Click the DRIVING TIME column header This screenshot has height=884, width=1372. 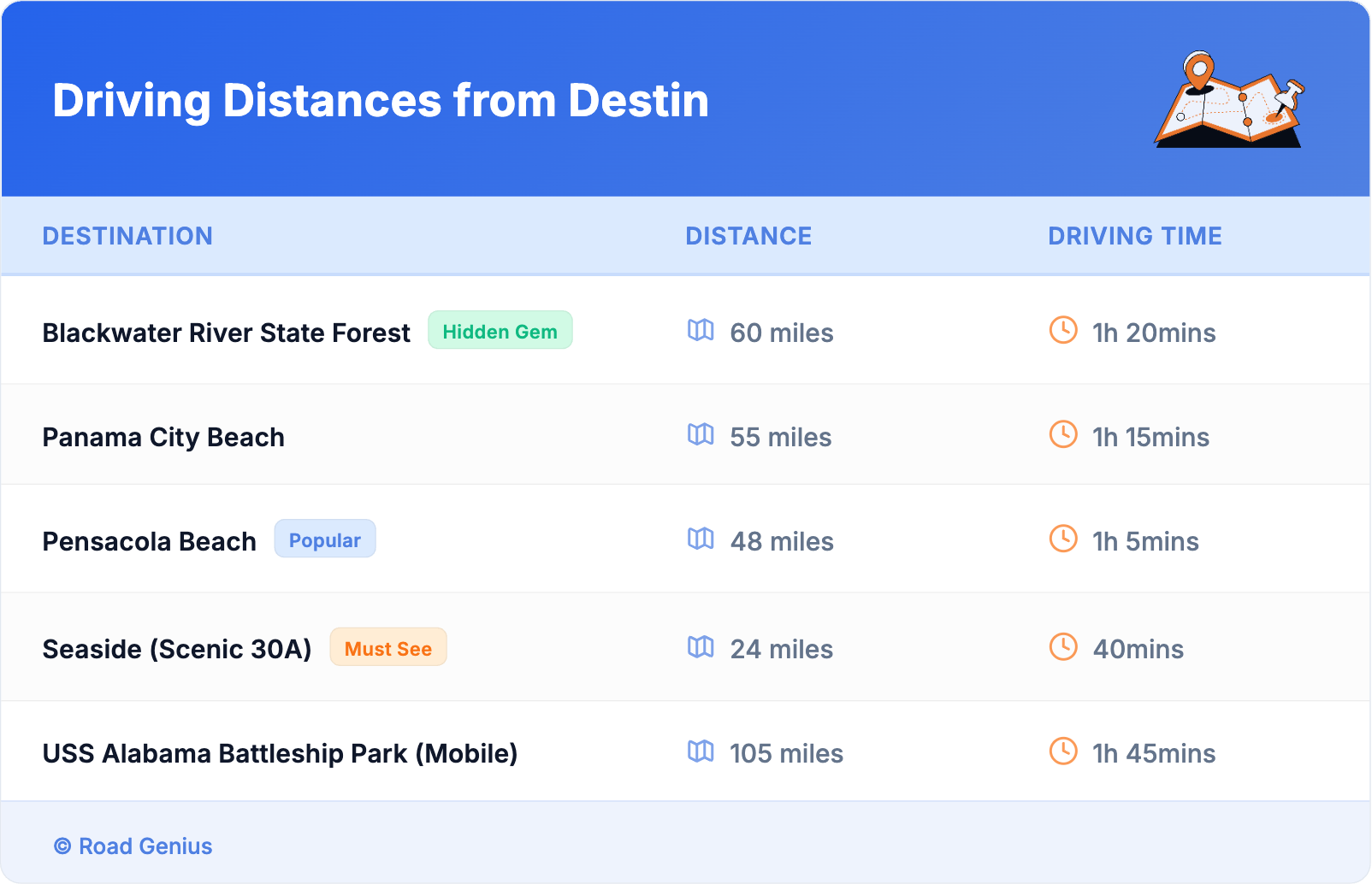pos(1134,236)
